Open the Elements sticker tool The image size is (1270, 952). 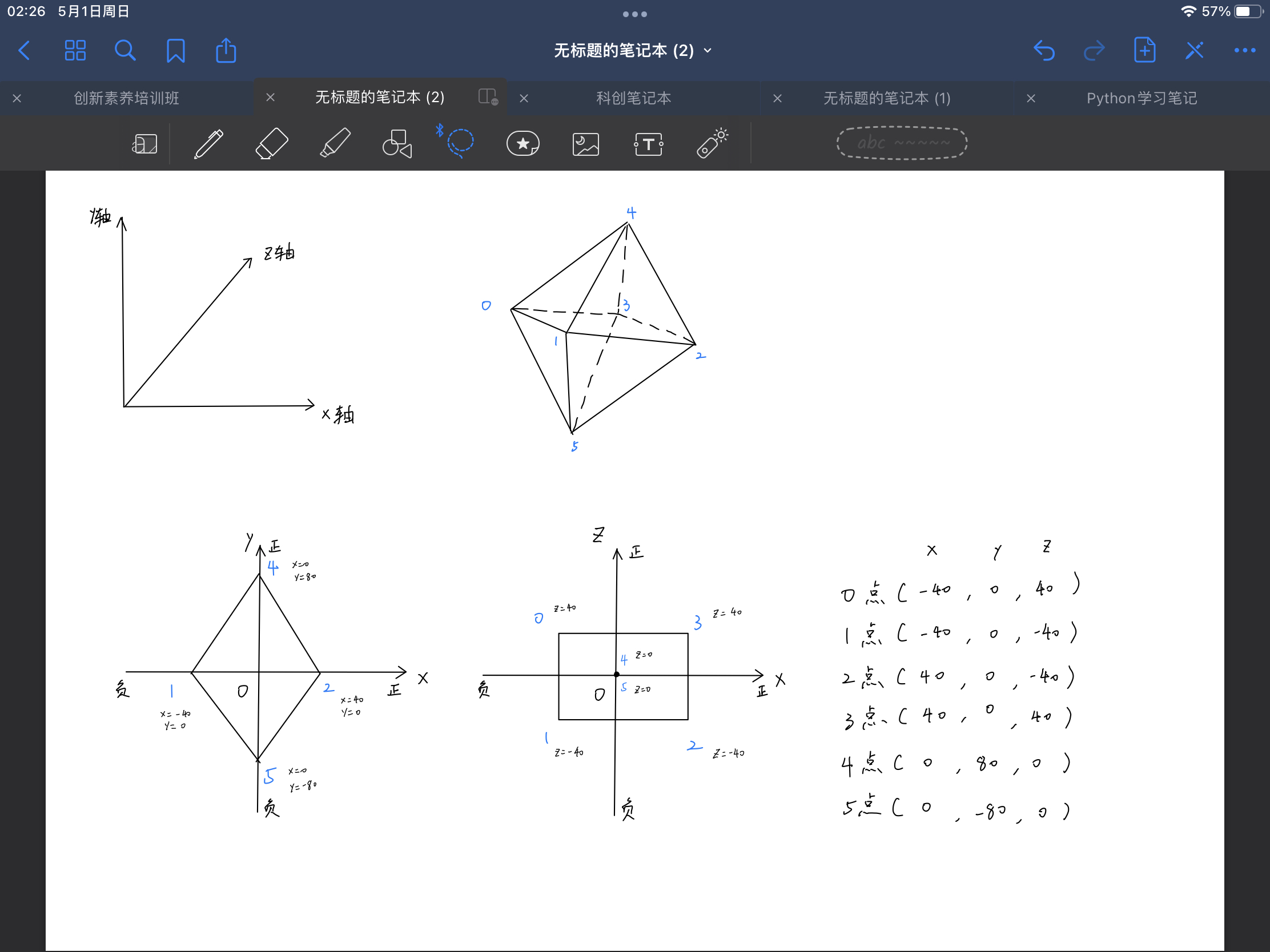click(x=523, y=143)
